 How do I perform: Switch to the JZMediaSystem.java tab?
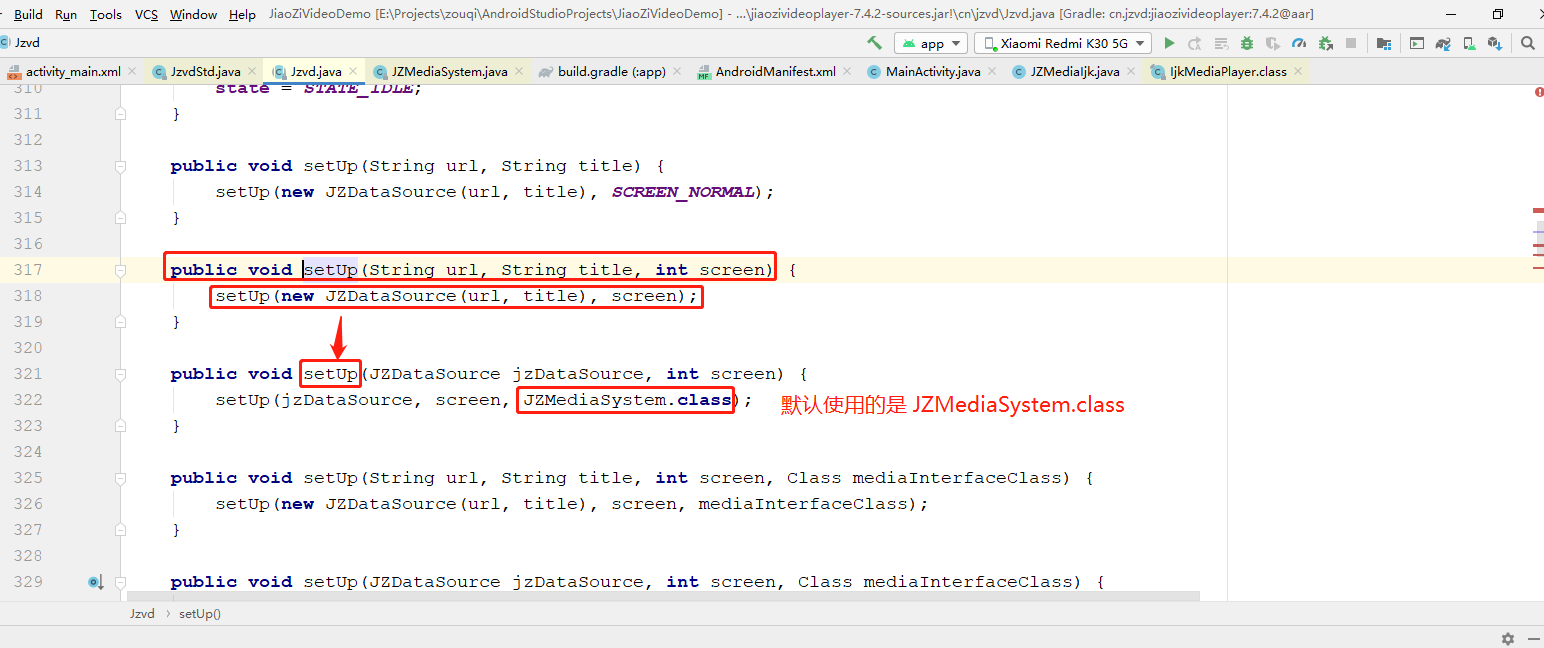point(449,72)
